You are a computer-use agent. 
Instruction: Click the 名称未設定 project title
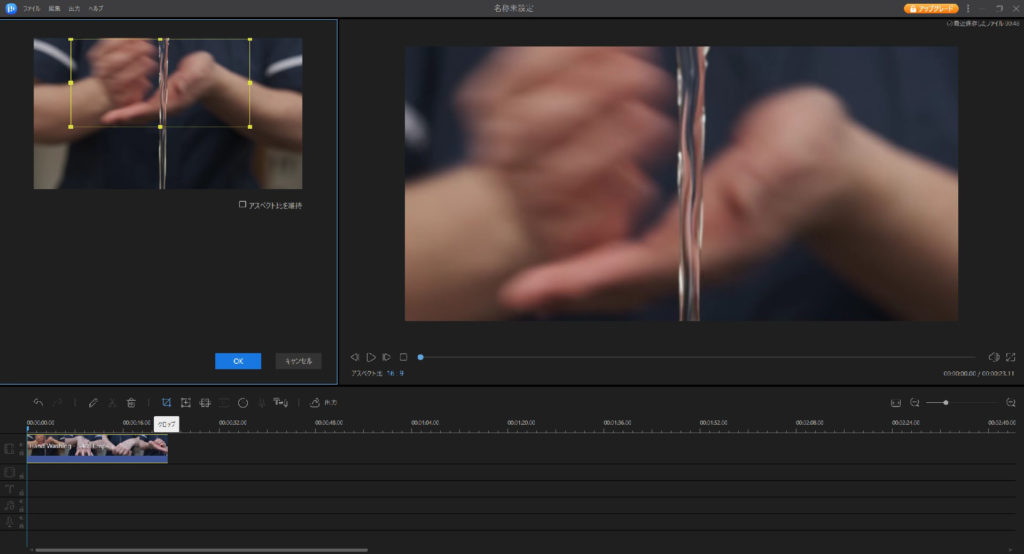[513, 8]
